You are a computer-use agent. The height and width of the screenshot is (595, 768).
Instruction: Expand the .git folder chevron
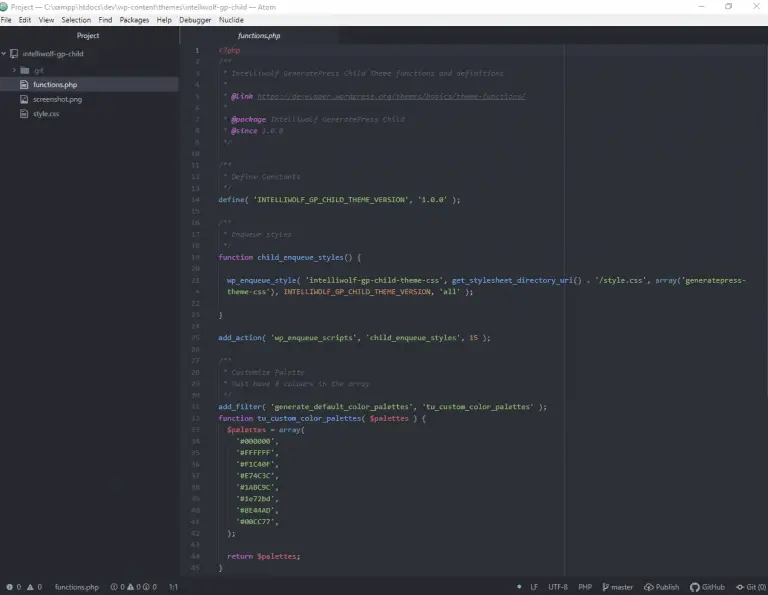pos(14,70)
